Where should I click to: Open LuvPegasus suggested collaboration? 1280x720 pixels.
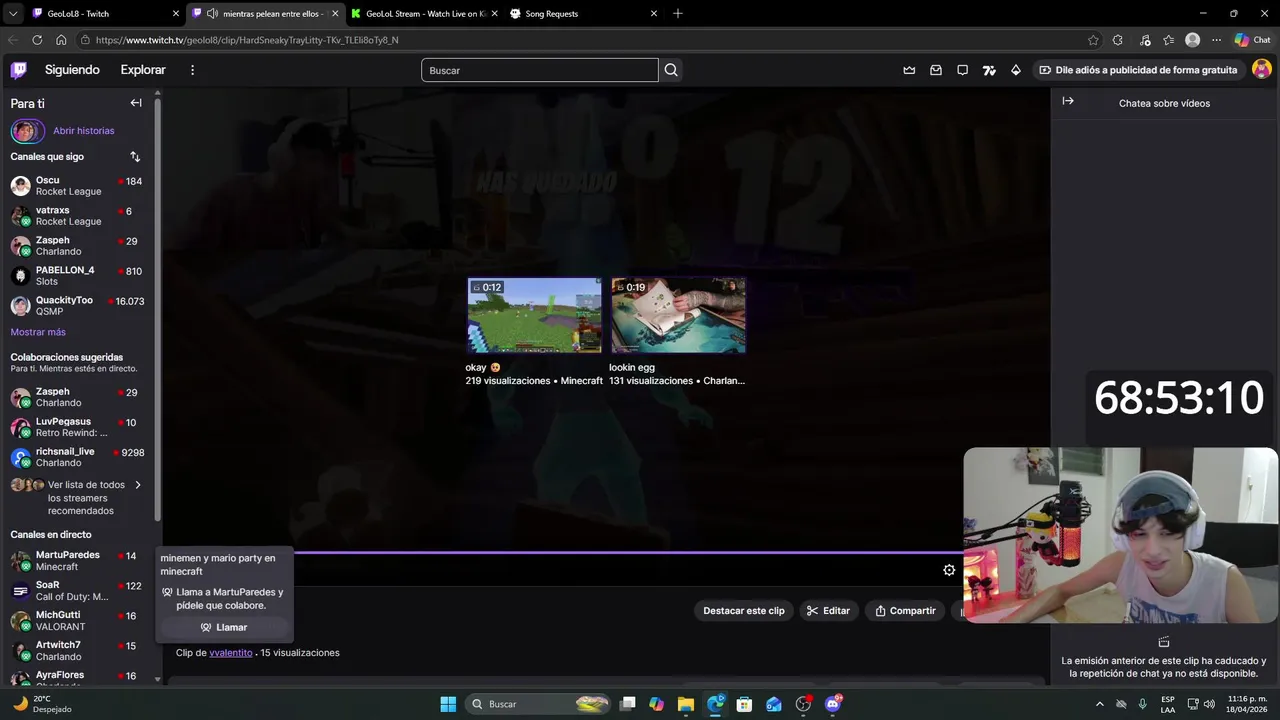point(77,427)
